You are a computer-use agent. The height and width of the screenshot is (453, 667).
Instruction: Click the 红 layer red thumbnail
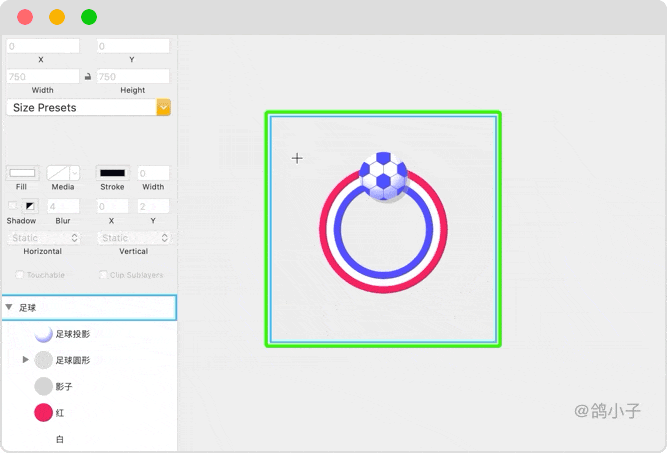(43, 413)
